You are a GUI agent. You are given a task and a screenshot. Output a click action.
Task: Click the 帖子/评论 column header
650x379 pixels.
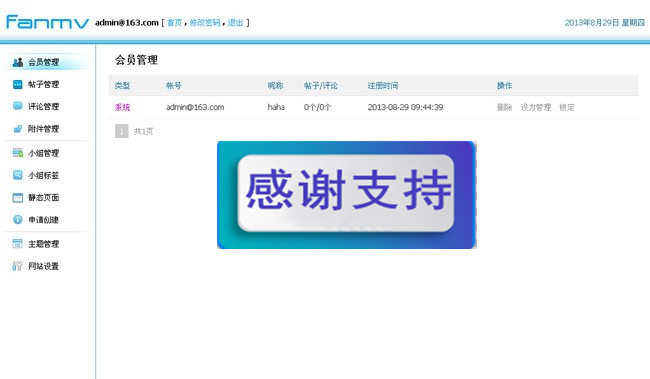(x=320, y=86)
